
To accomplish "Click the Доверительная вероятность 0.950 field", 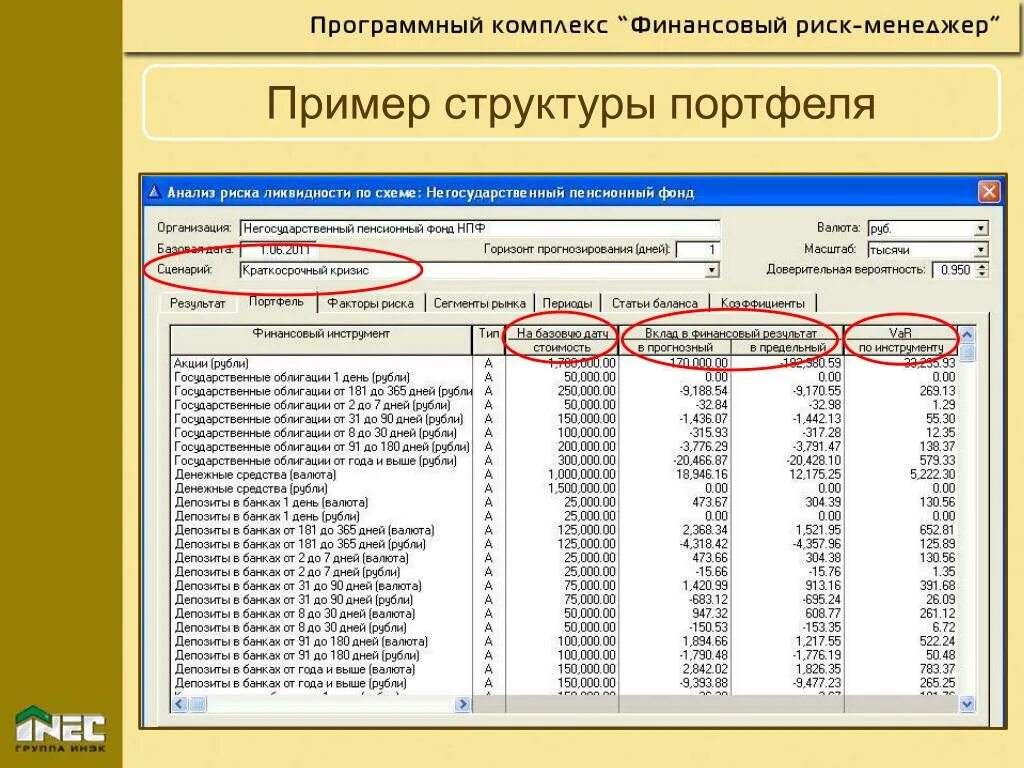I will pyautogui.click(x=955, y=270).
